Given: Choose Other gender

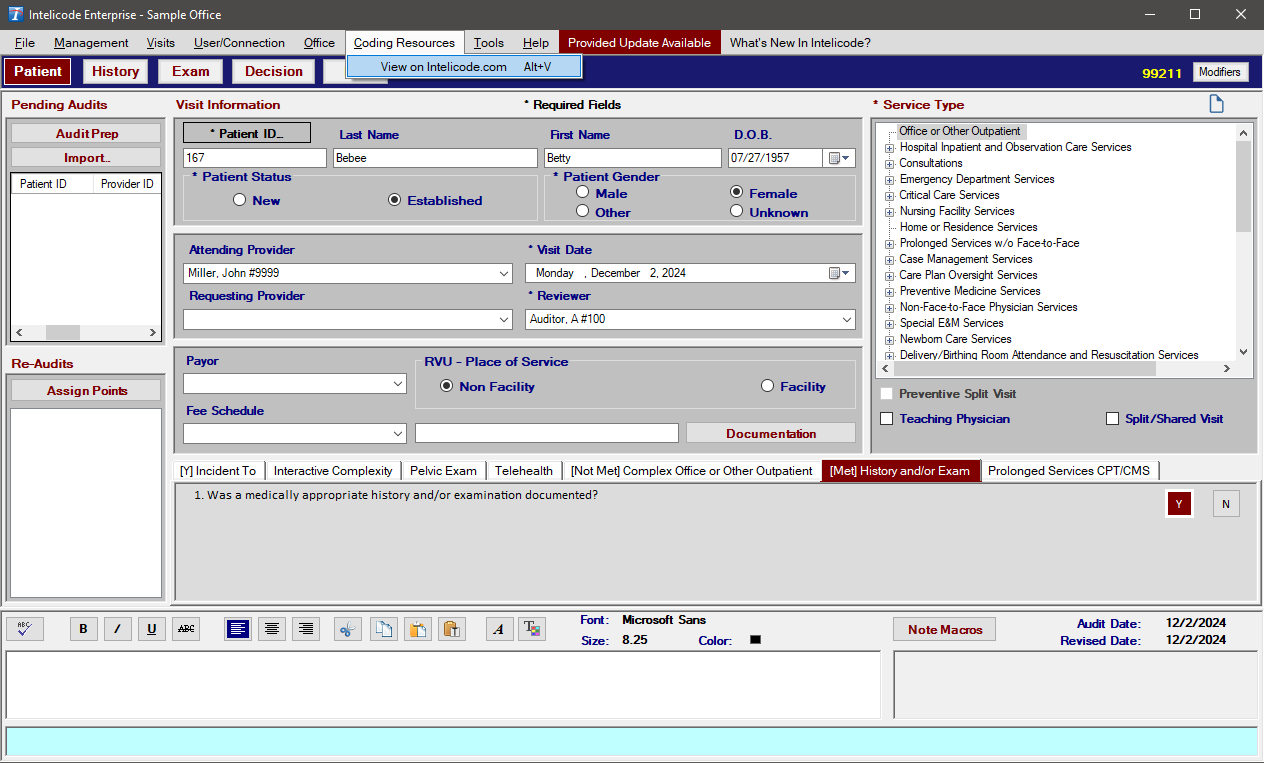Looking at the screenshot, I should [582, 211].
